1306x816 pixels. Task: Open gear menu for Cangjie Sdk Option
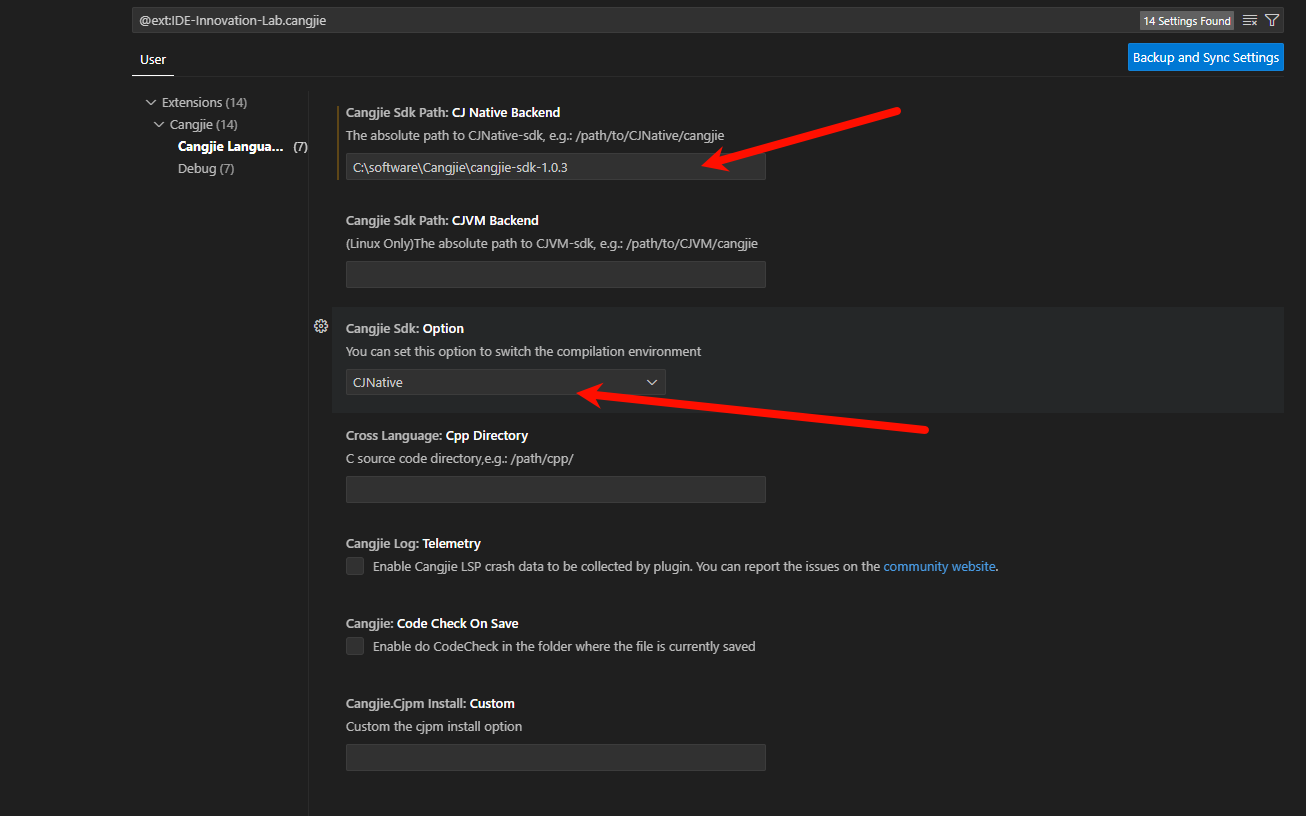321,326
